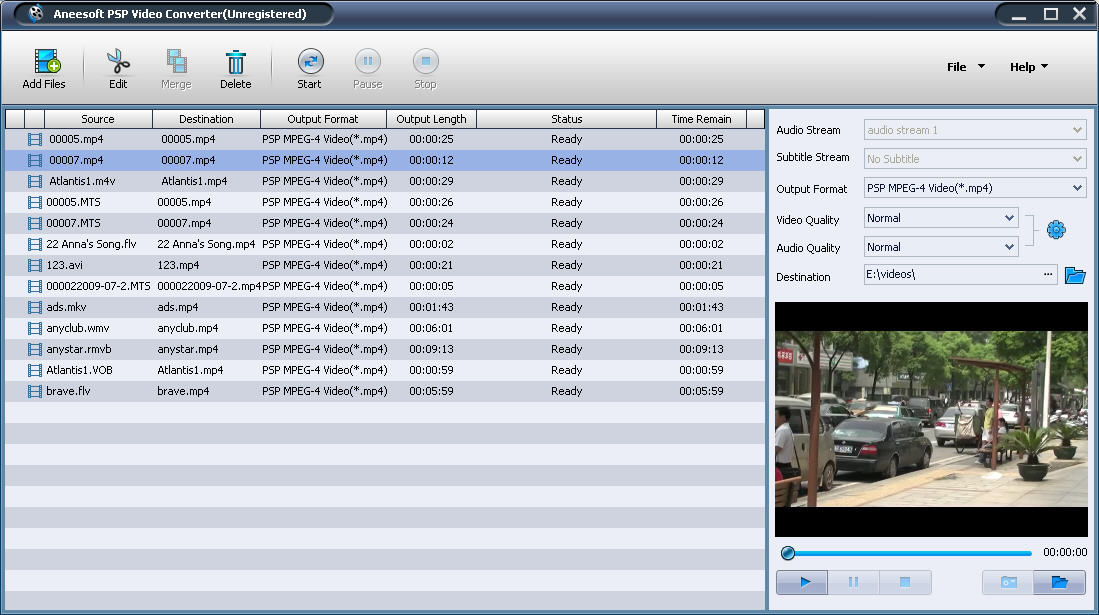1099x615 pixels.
Task: Click the Stop toolbar button
Action: click(x=425, y=62)
